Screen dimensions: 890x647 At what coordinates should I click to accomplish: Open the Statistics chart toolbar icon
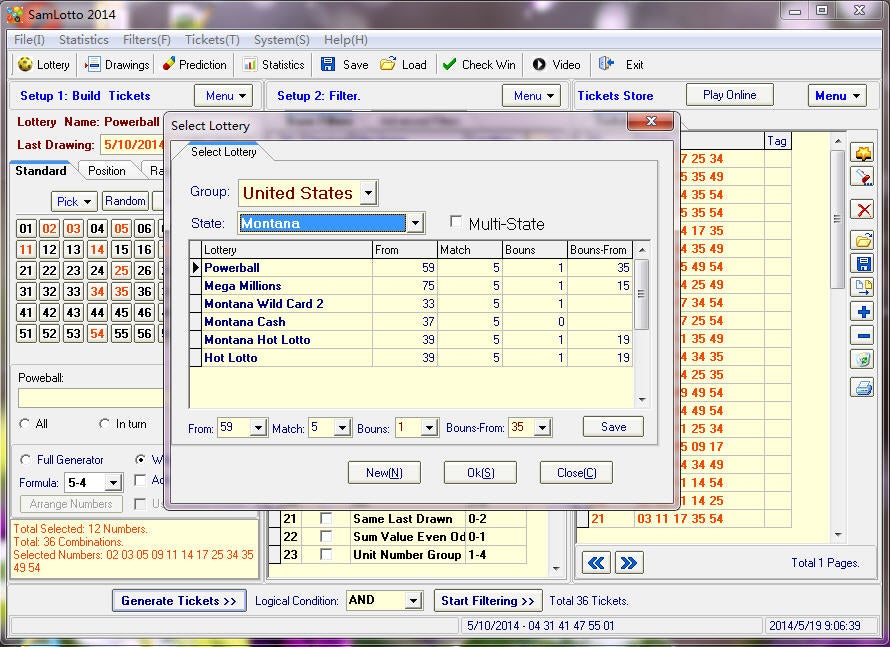pos(249,64)
